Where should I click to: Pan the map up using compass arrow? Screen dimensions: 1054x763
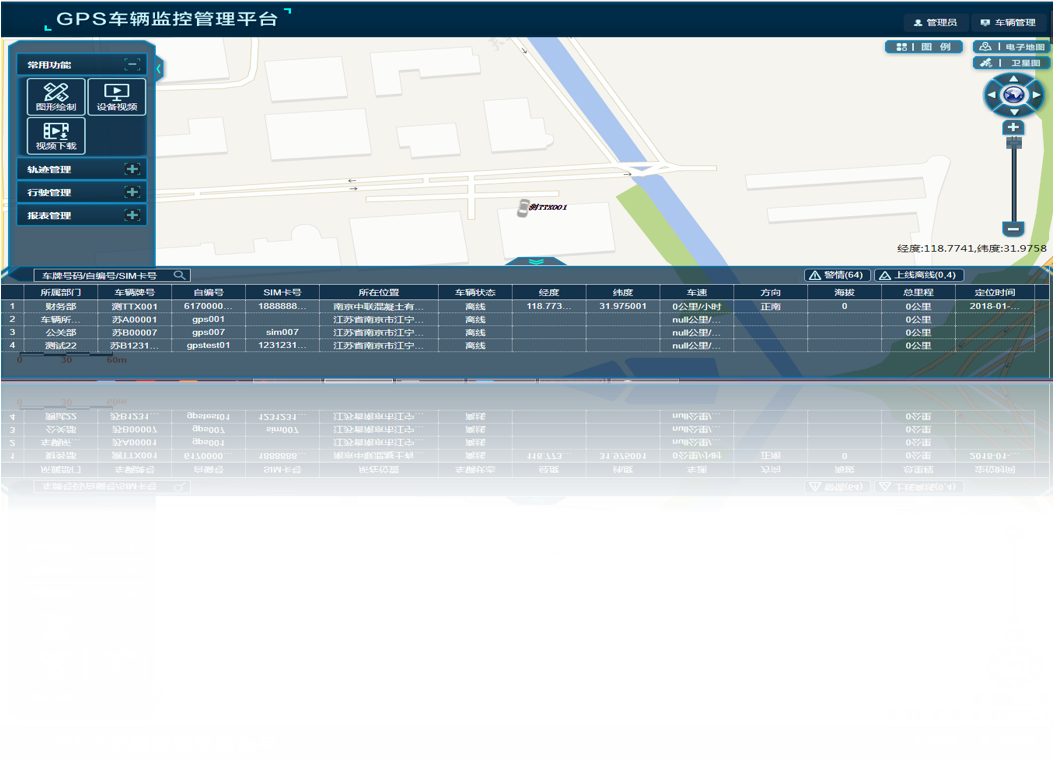(x=1014, y=79)
